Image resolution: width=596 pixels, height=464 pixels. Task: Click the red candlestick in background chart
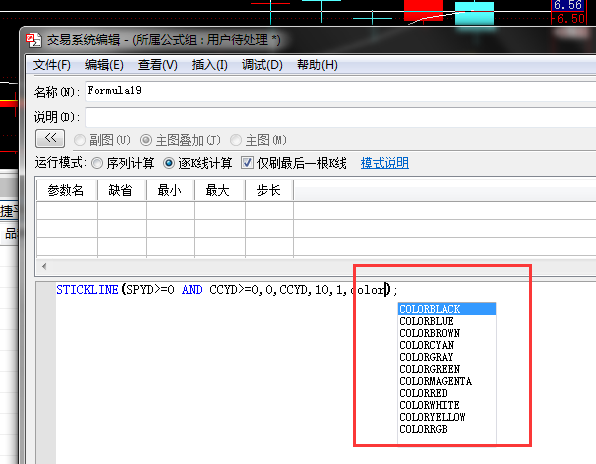pyautogui.click(x=423, y=10)
